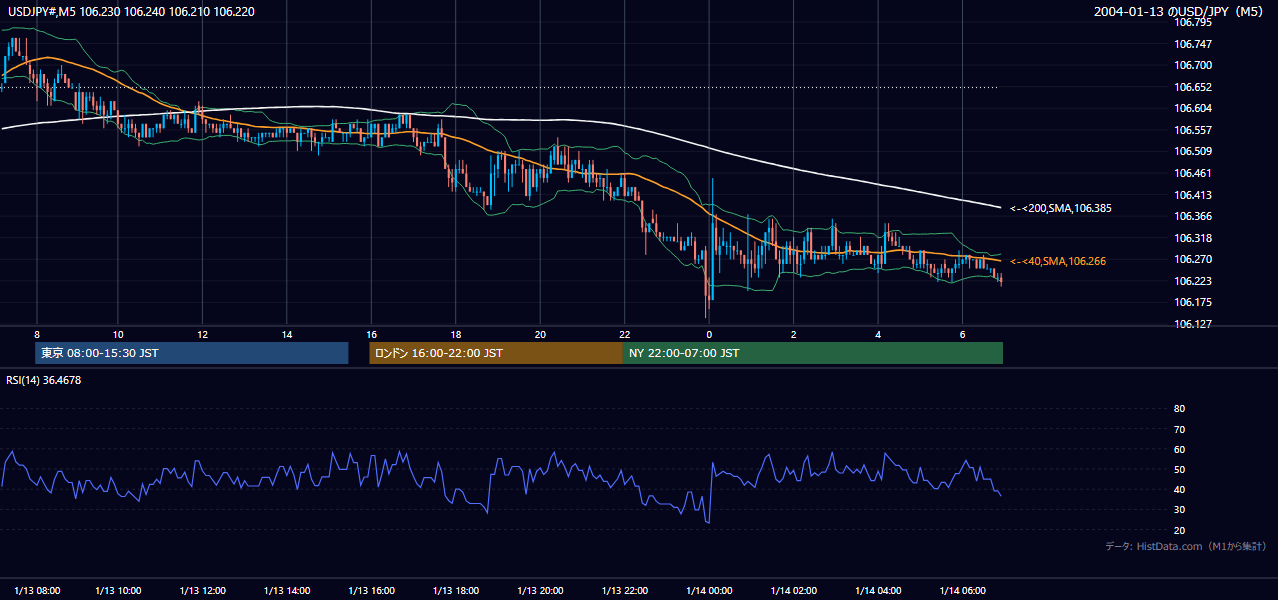The width and height of the screenshot is (1278, 600).
Task: Click price level 106.747 on axis
Action: pos(1193,44)
